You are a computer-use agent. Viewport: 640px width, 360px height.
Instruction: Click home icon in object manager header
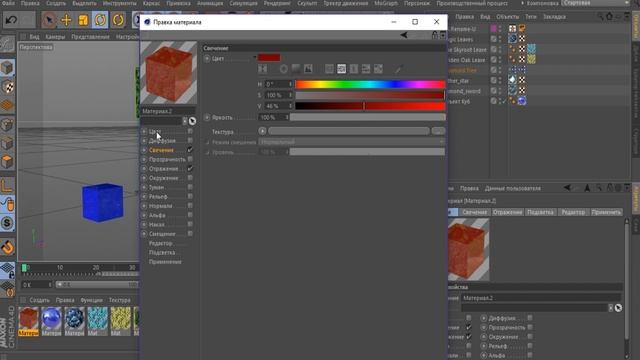(x=609, y=16)
